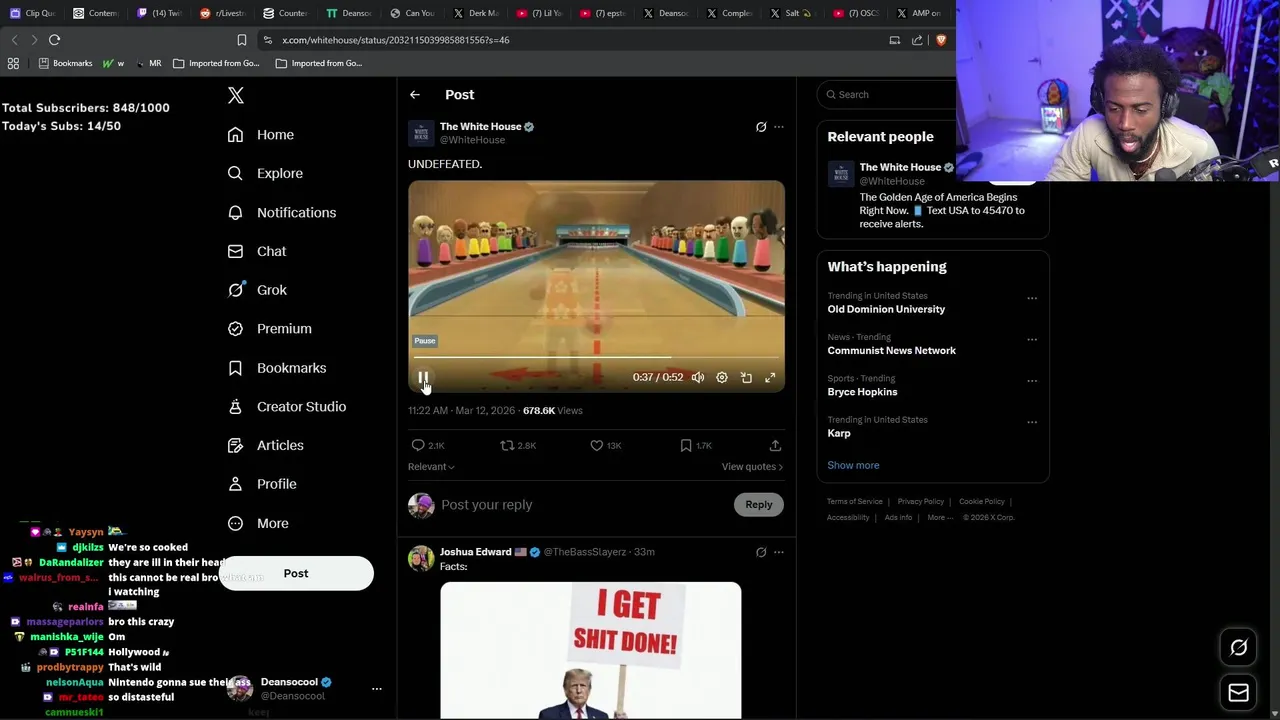Open the Grok floating button
Viewport: 1280px width, 720px height.
tap(1238, 648)
